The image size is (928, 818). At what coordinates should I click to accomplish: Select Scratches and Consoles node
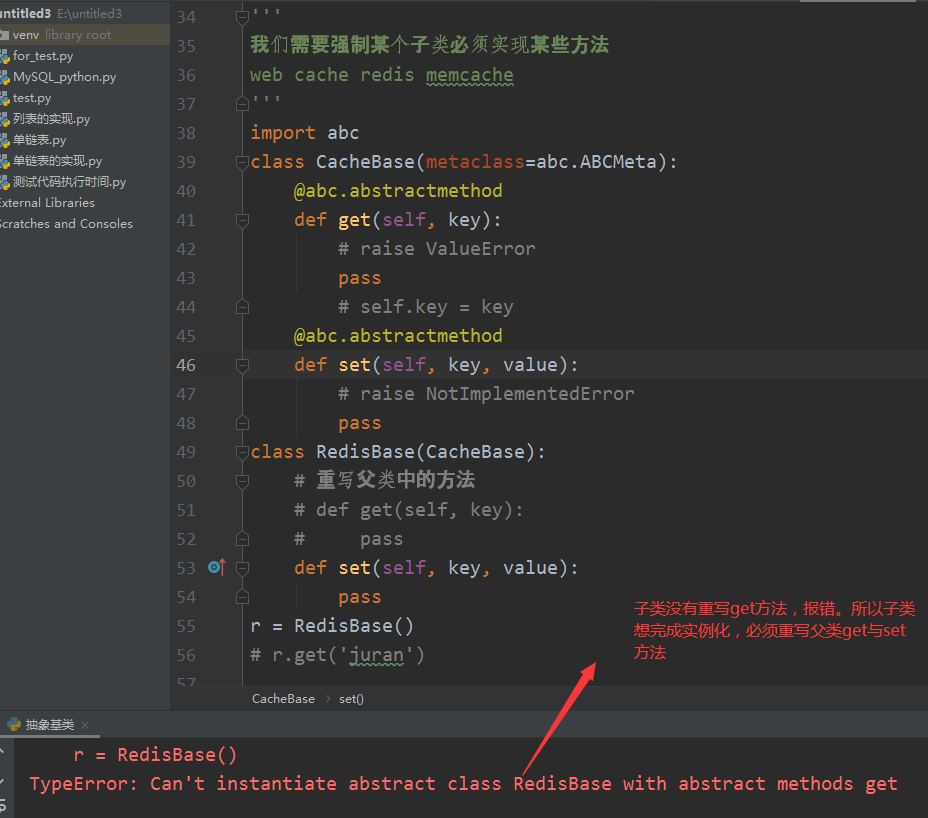point(66,224)
